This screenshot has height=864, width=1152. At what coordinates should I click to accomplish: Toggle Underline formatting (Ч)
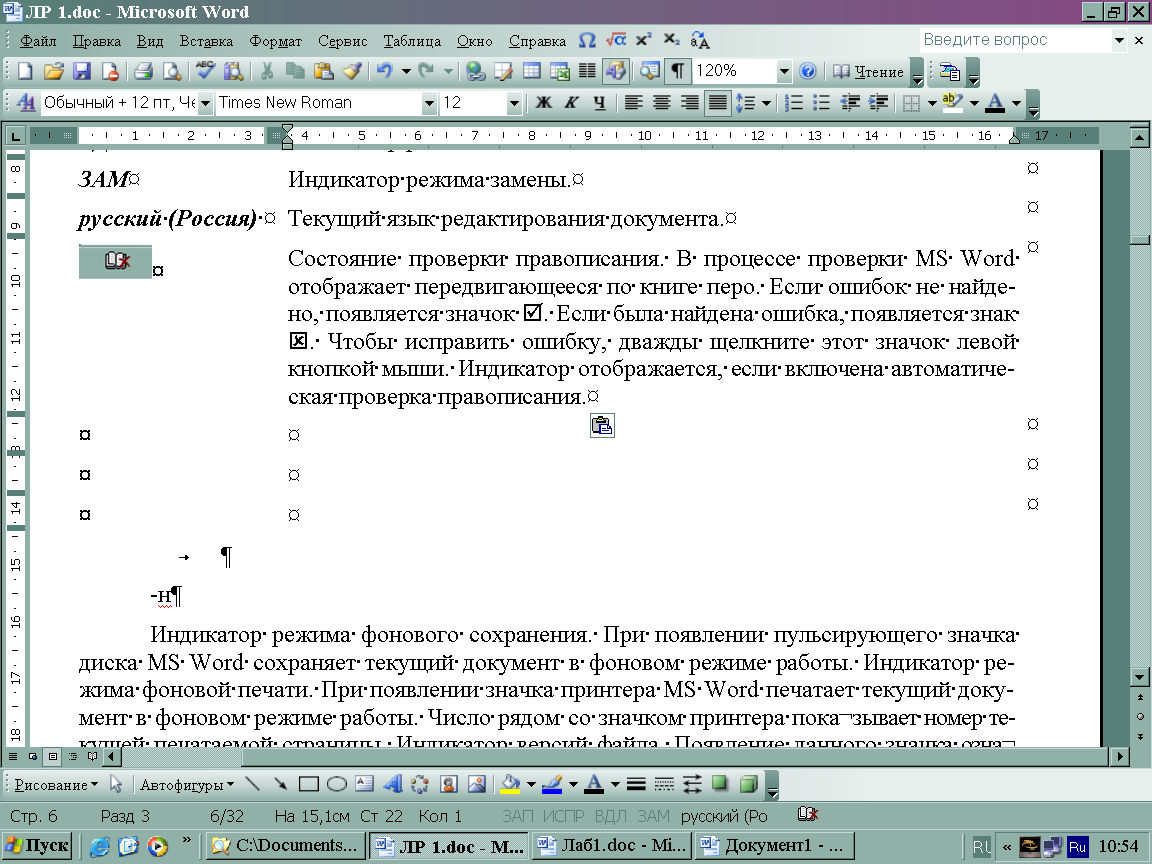tap(600, 103)
